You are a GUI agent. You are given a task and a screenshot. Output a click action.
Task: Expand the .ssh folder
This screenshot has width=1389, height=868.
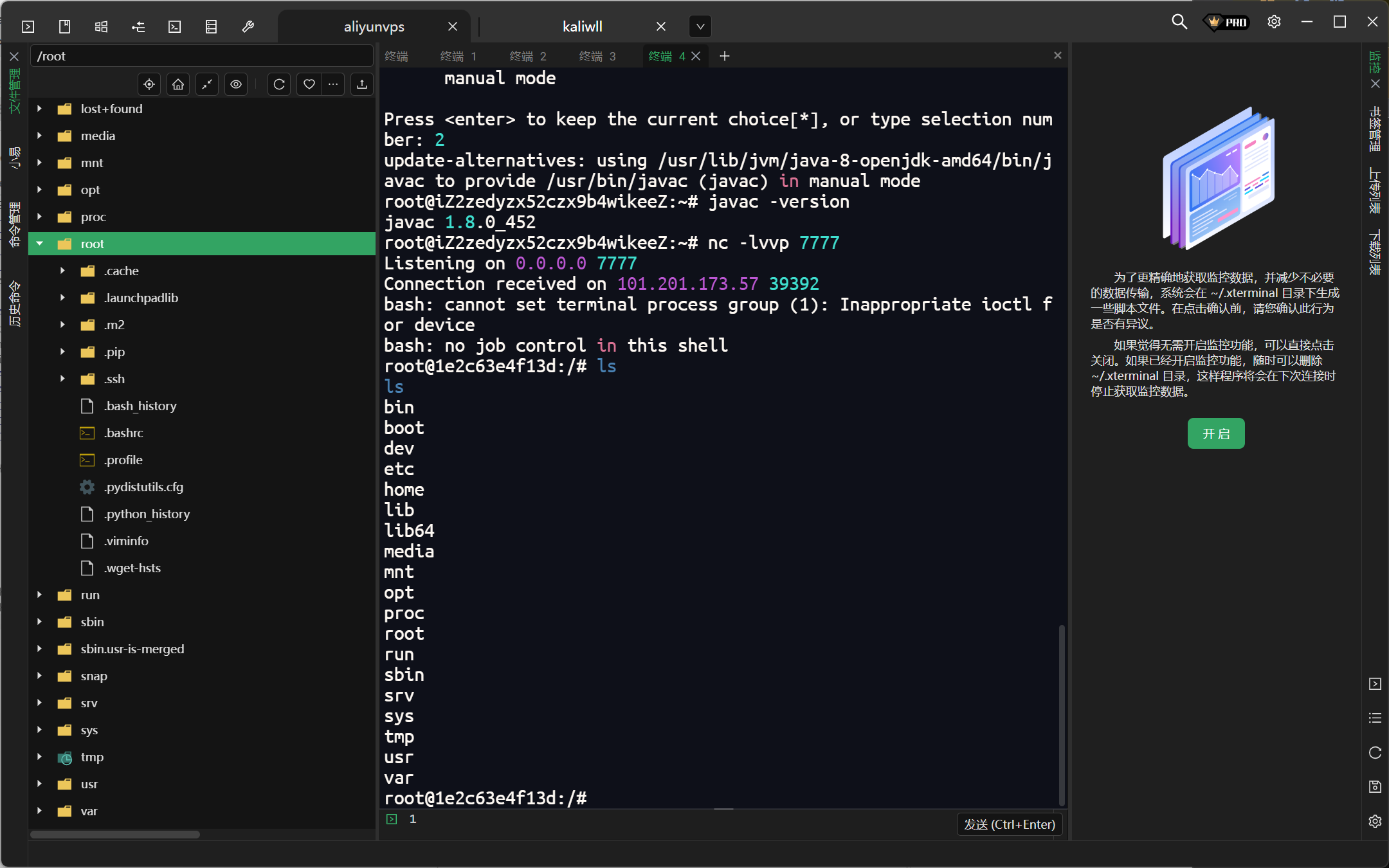(x=62, y=379)
